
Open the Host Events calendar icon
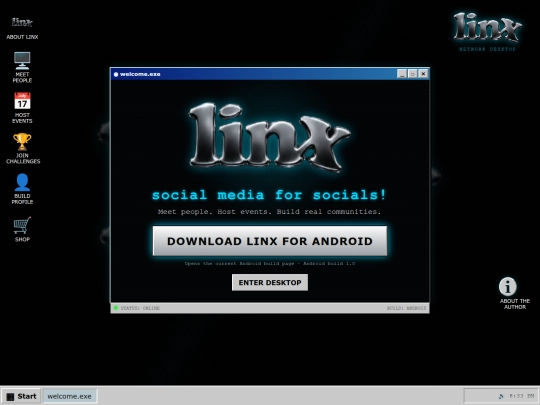pos(22,108)
